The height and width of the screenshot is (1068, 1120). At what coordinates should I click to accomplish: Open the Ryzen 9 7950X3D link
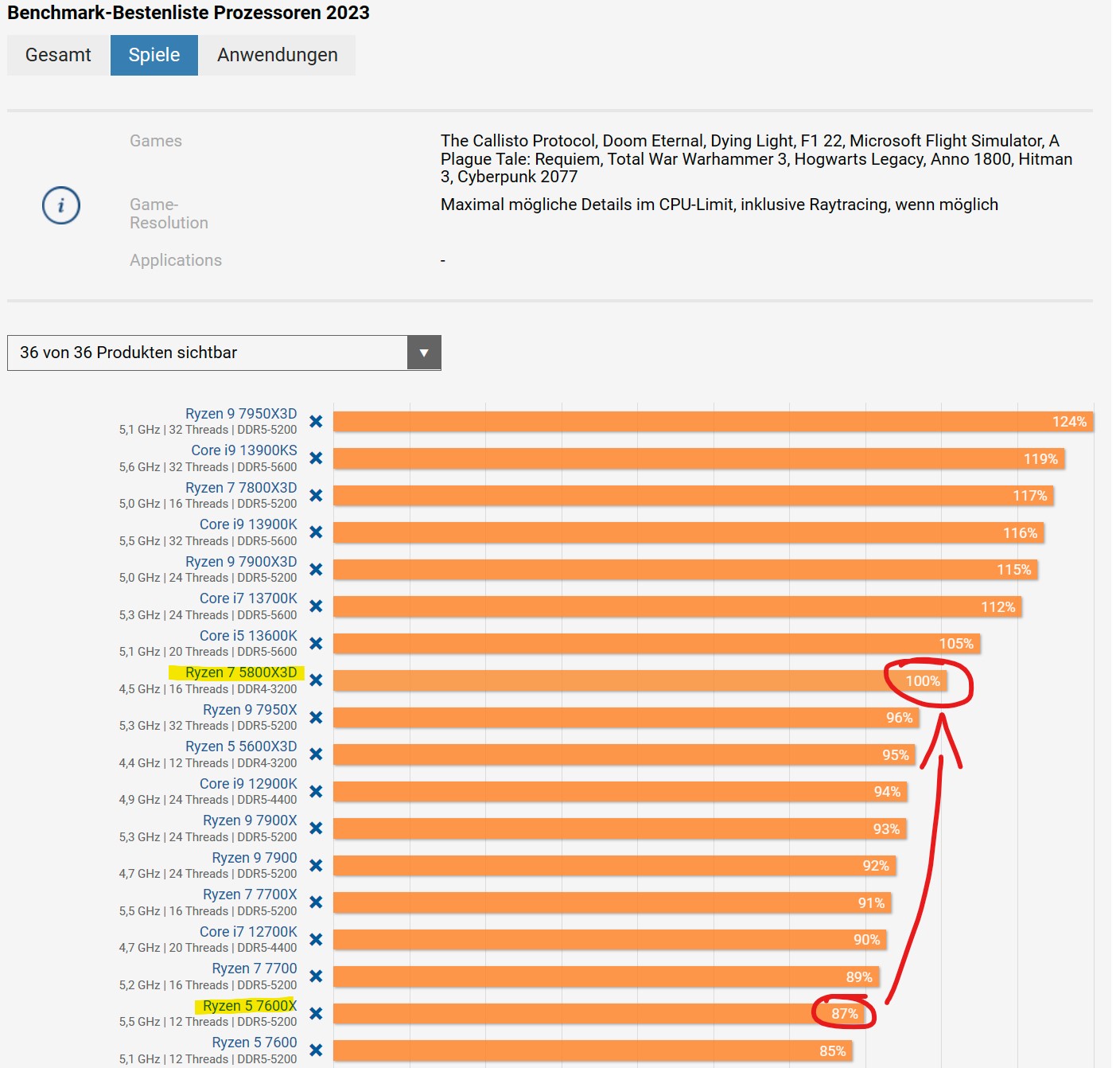[241, 414]
